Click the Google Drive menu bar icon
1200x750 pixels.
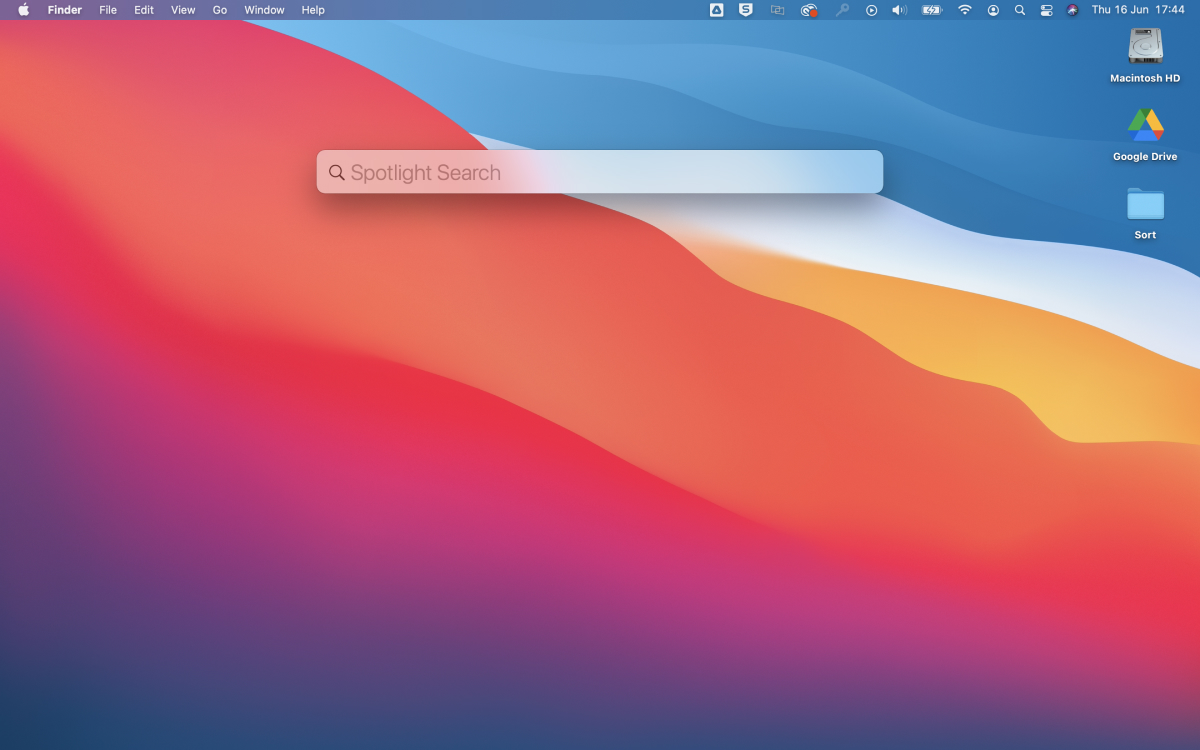click(x=717, y=10)
